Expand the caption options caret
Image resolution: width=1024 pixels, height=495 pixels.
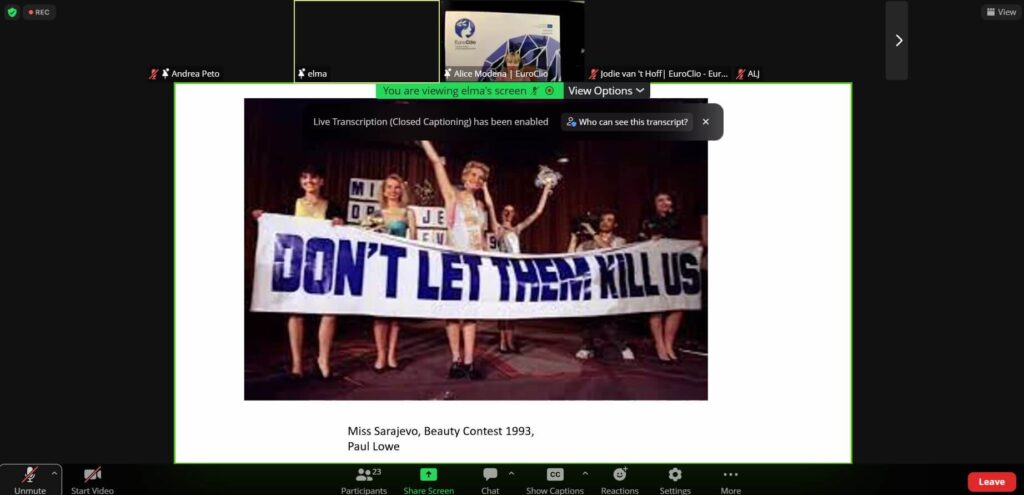point(585,473)
